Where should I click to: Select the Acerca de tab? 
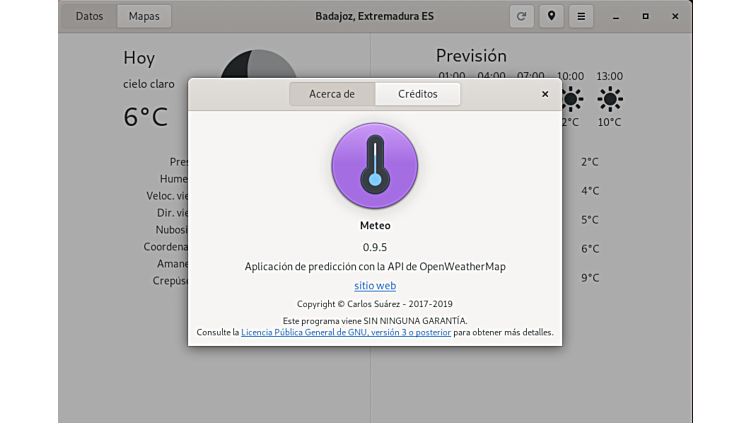coord(332,94)
